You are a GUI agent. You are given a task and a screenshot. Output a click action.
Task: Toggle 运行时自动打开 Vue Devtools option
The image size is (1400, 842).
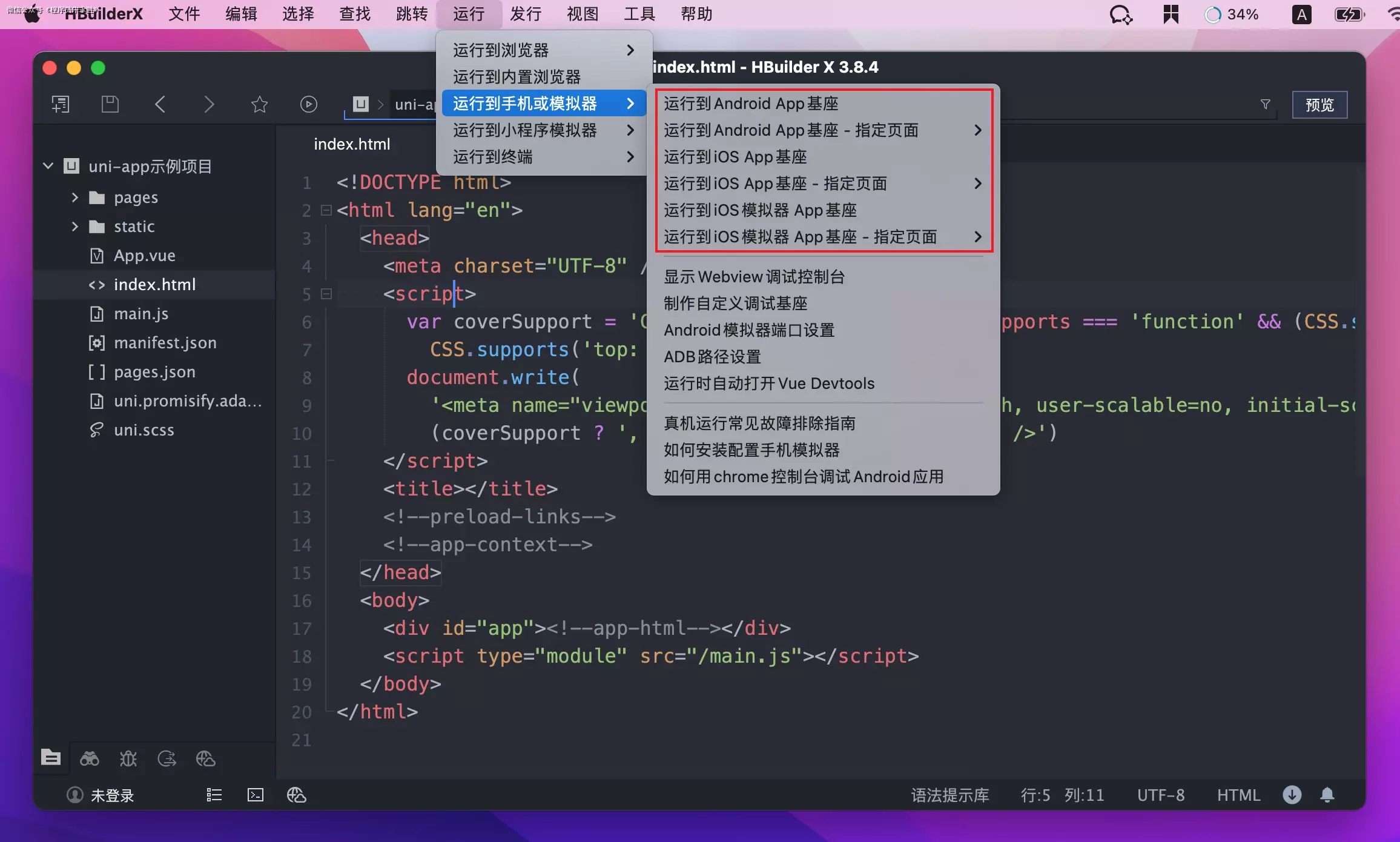[x=769, y=383]
